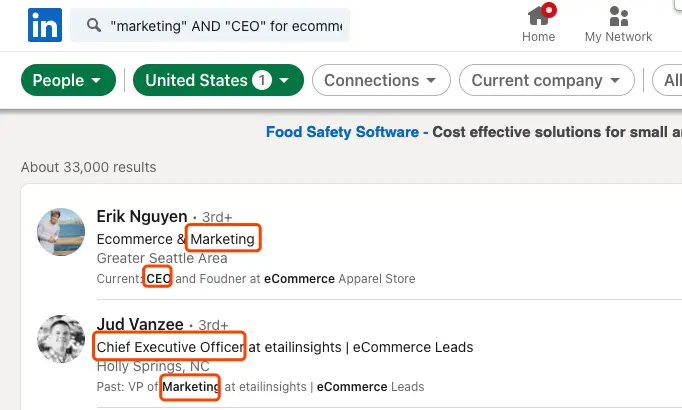Open Jud Vanzee's profile photo

[61, 339]
